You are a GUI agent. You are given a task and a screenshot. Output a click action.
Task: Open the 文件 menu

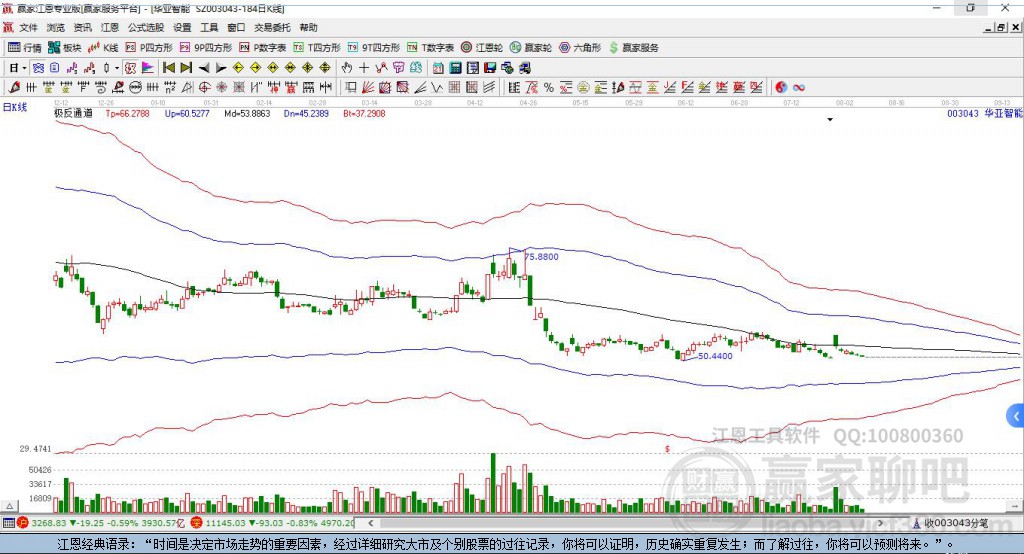[x=29, y=27]
